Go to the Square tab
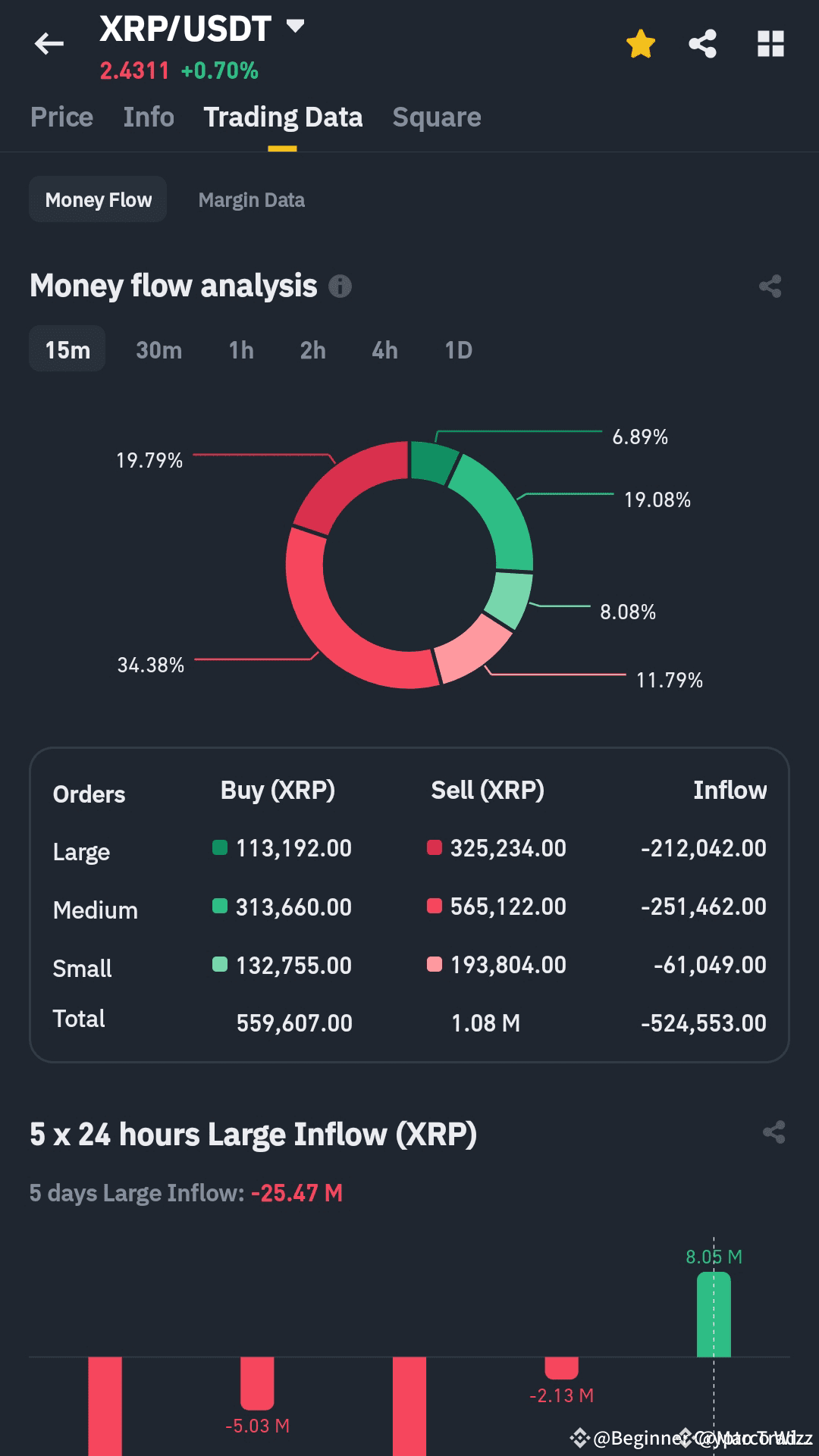Viewport: 819px width, 1456px height. pos(437,117)
